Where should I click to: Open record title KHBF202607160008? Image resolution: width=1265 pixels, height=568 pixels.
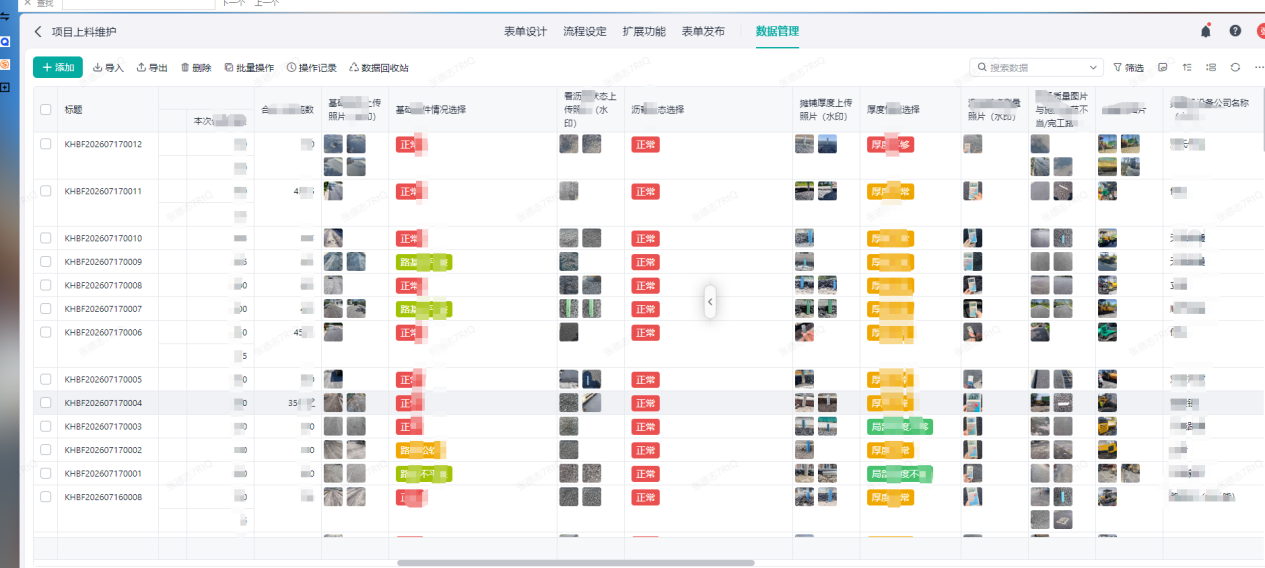[x=103, y=497]
